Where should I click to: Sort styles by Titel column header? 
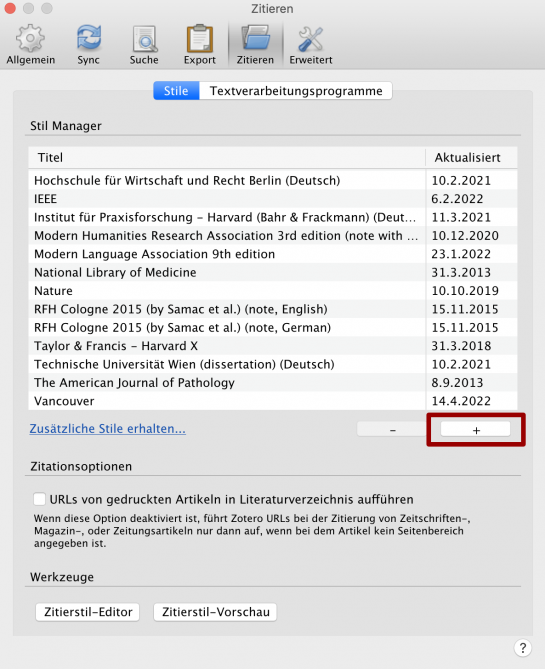click(x=227, y=158)
